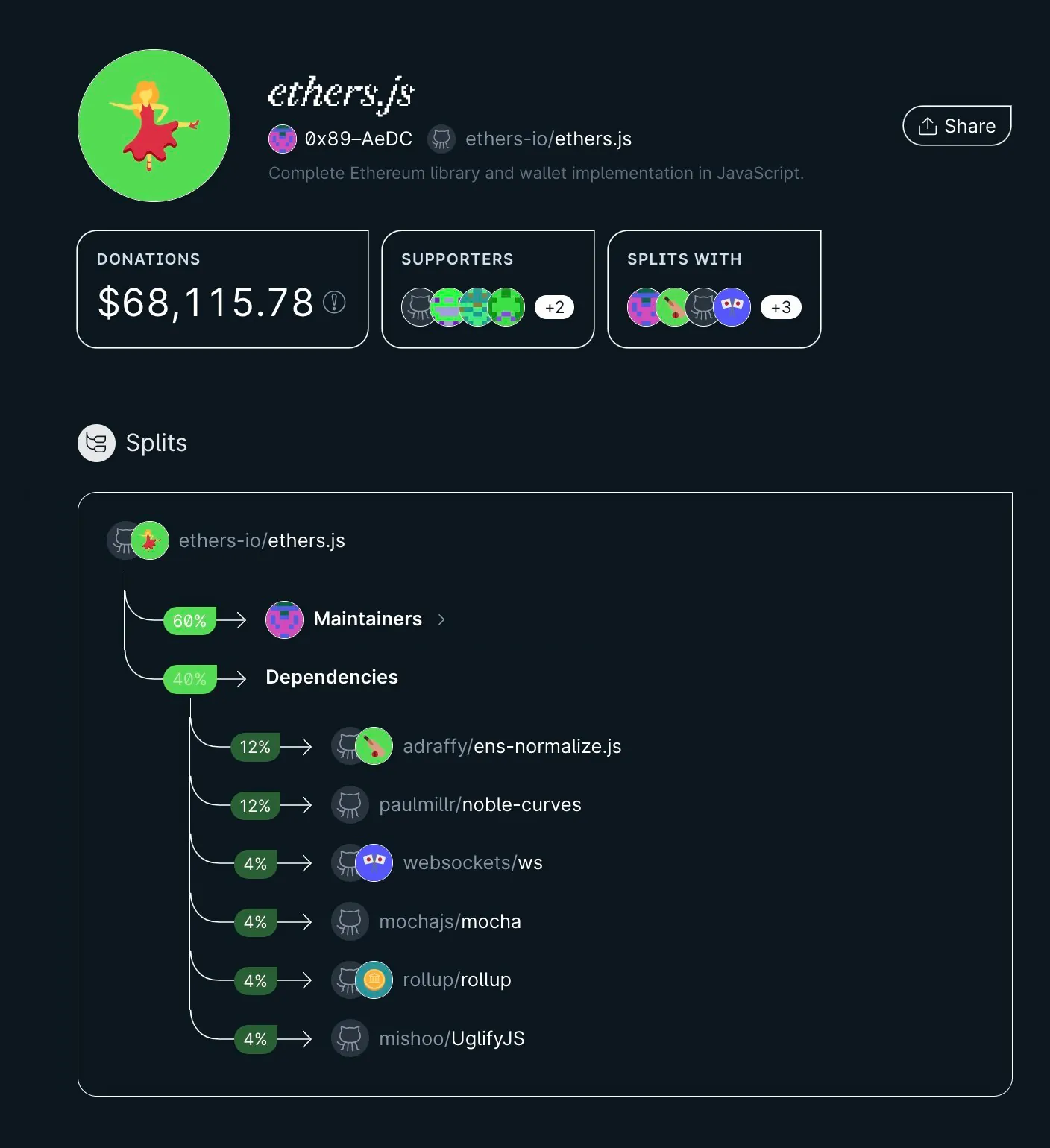Click ethers-io/ethers.js root in splits tree
The image size is (1050, 1148).
[262, 540]
